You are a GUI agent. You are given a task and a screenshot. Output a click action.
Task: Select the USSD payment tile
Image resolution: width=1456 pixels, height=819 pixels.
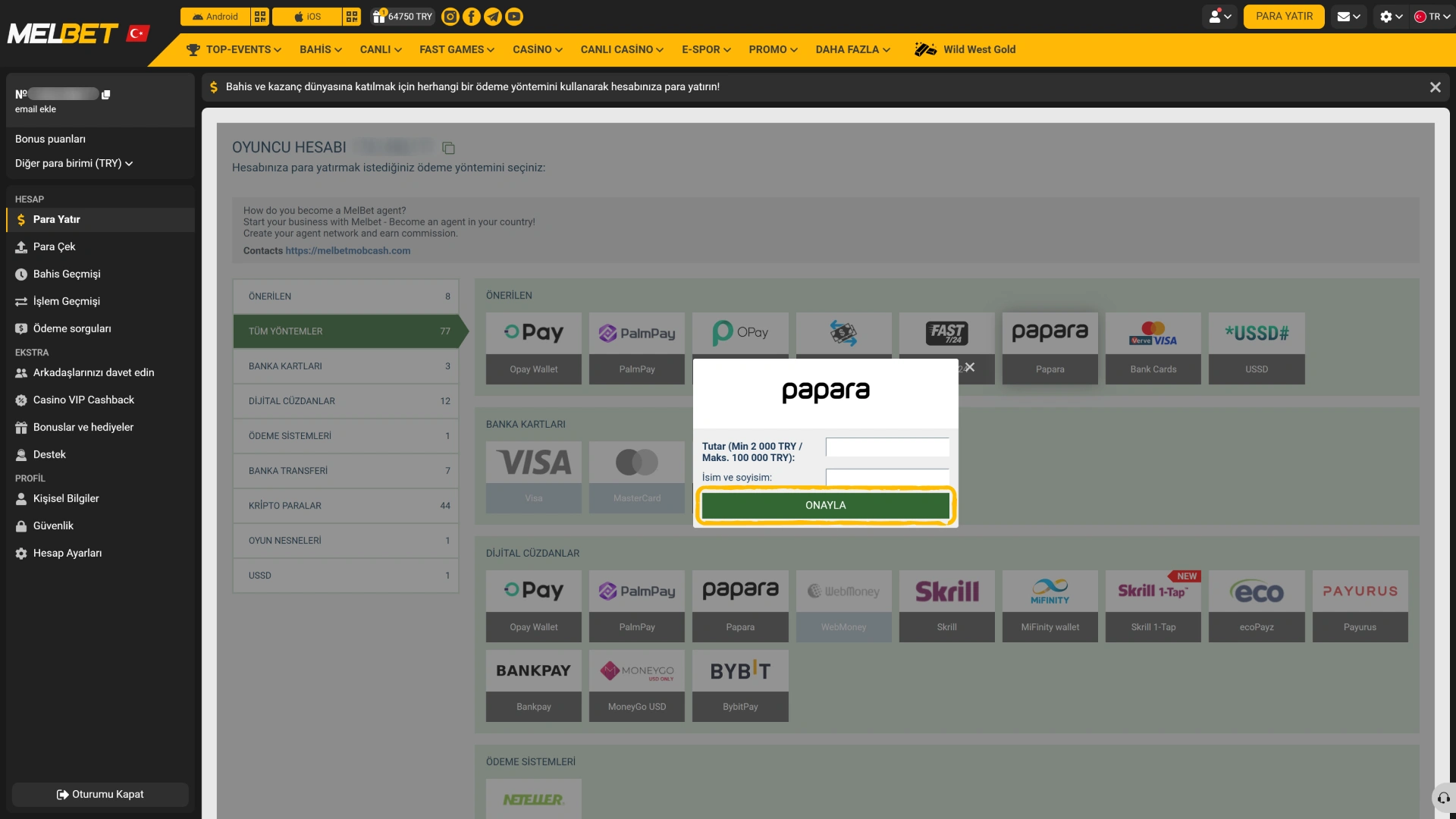pyautogui.click(x=1257, y=349)
